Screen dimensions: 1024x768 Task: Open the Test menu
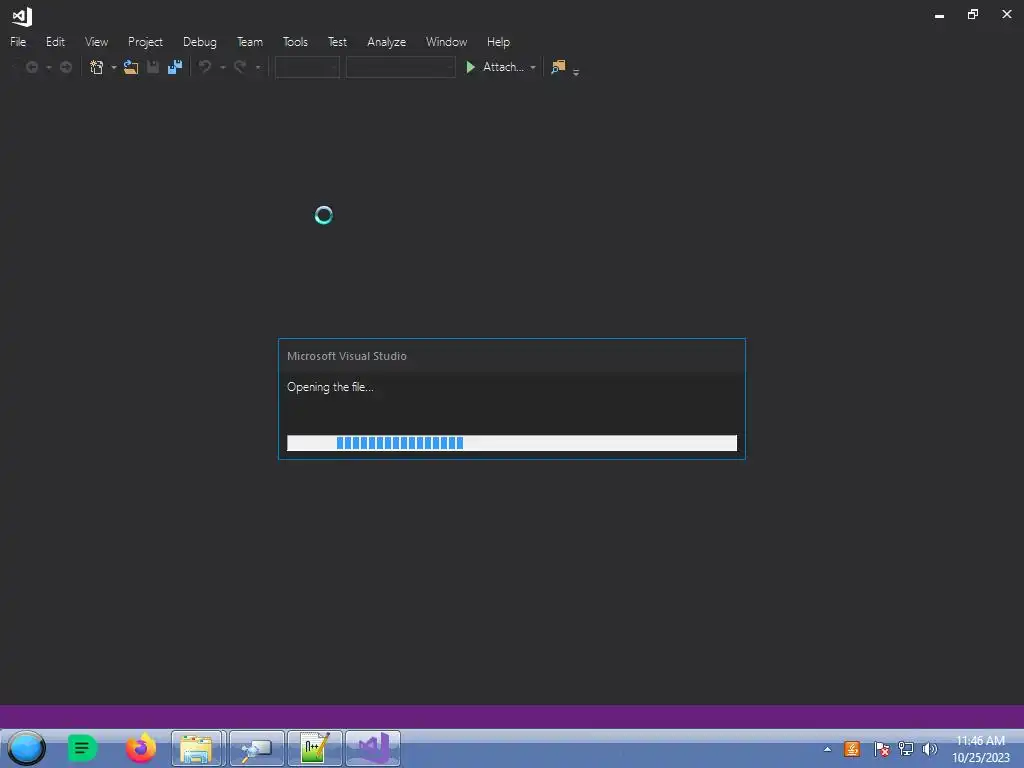coord(338,42)
